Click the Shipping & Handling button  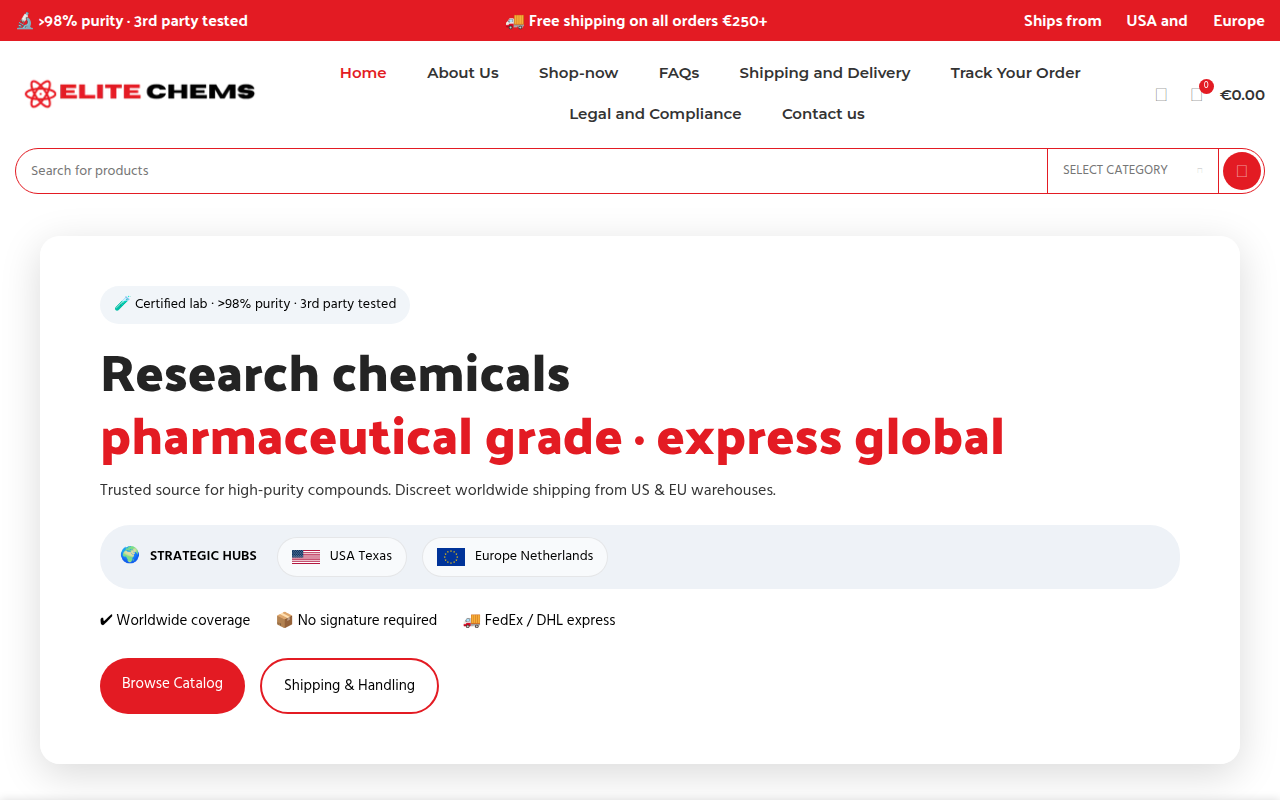pos(349,686)
